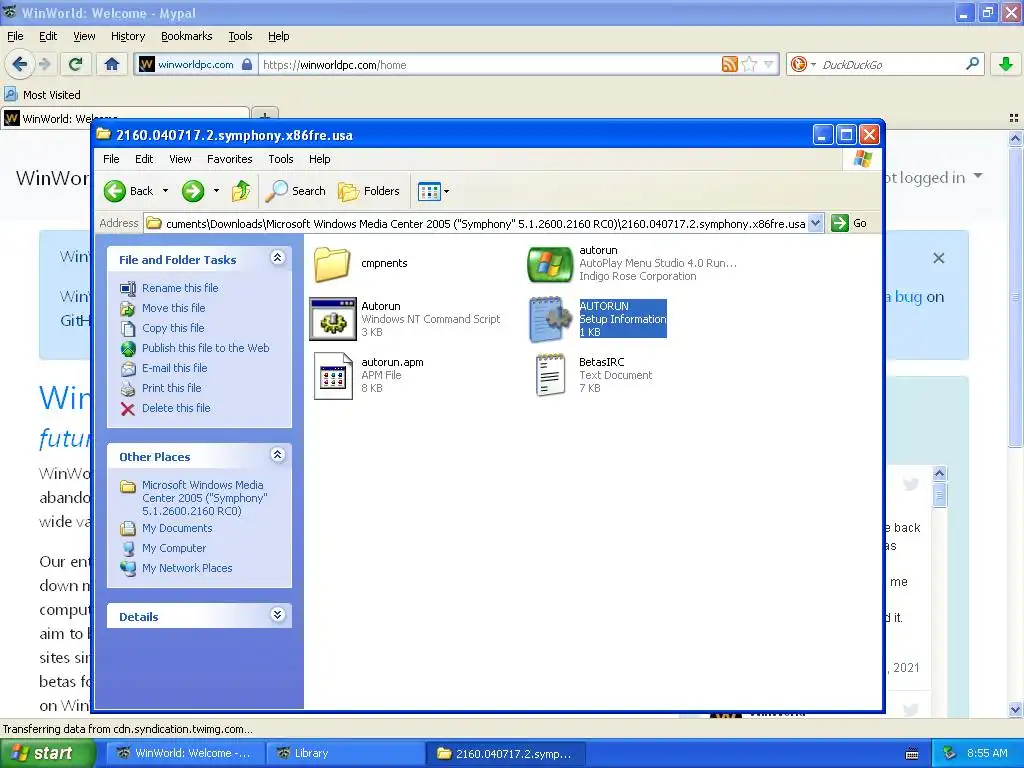Click Mypal browser Home icon
Screen dimensions: 1024x768
(x=112, y=64)
